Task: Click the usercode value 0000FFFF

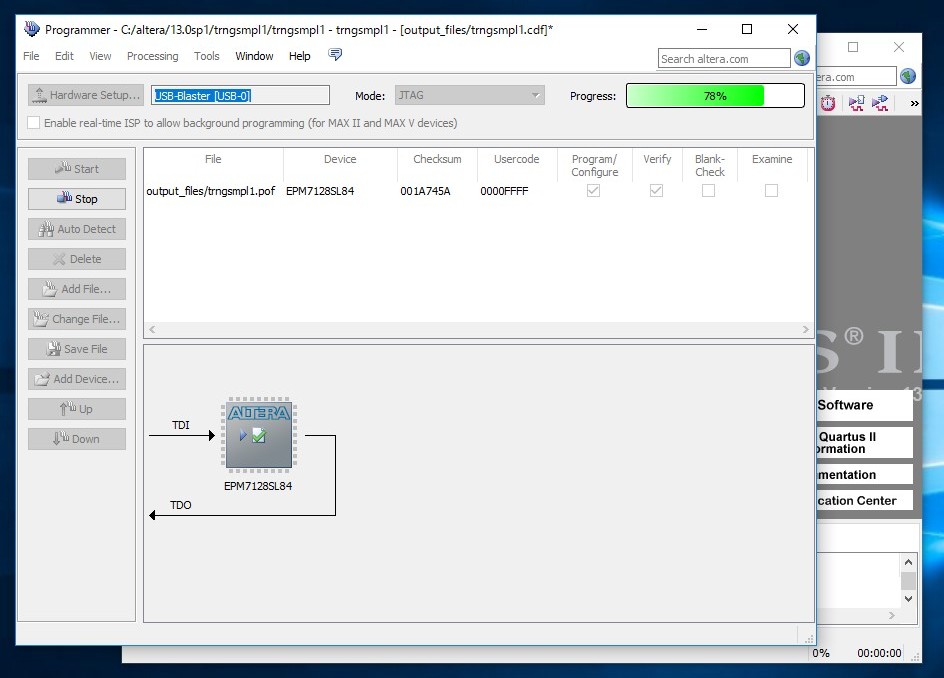Action: click(504, 191)
